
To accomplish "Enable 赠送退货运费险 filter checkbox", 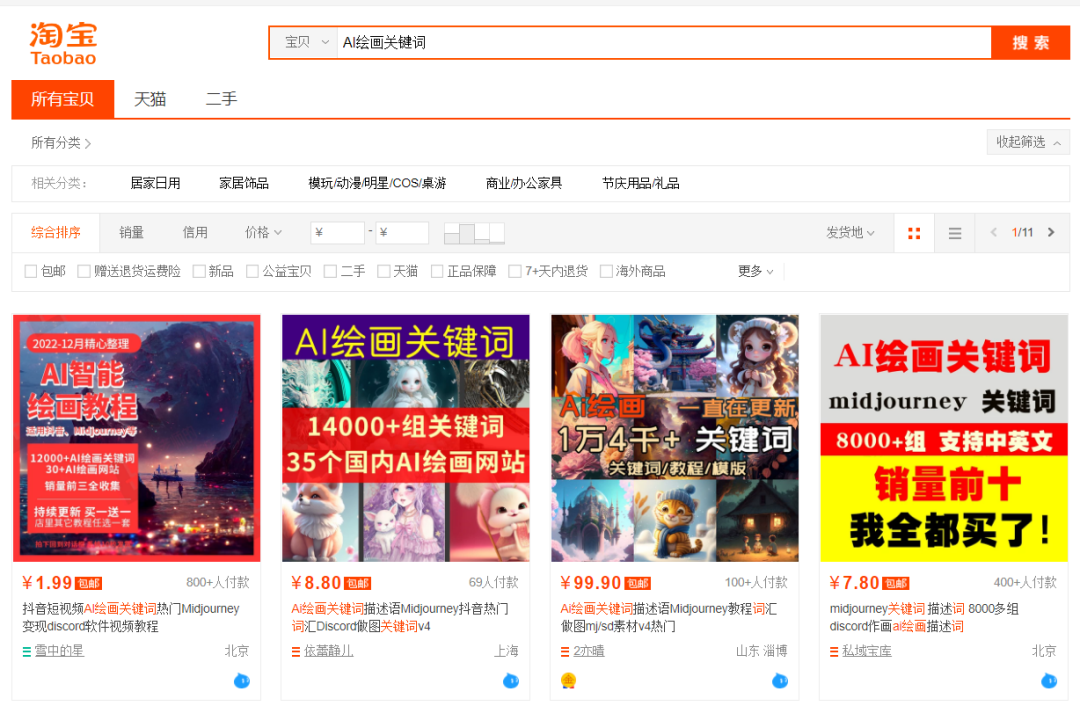I will click(x=84, y=271).
